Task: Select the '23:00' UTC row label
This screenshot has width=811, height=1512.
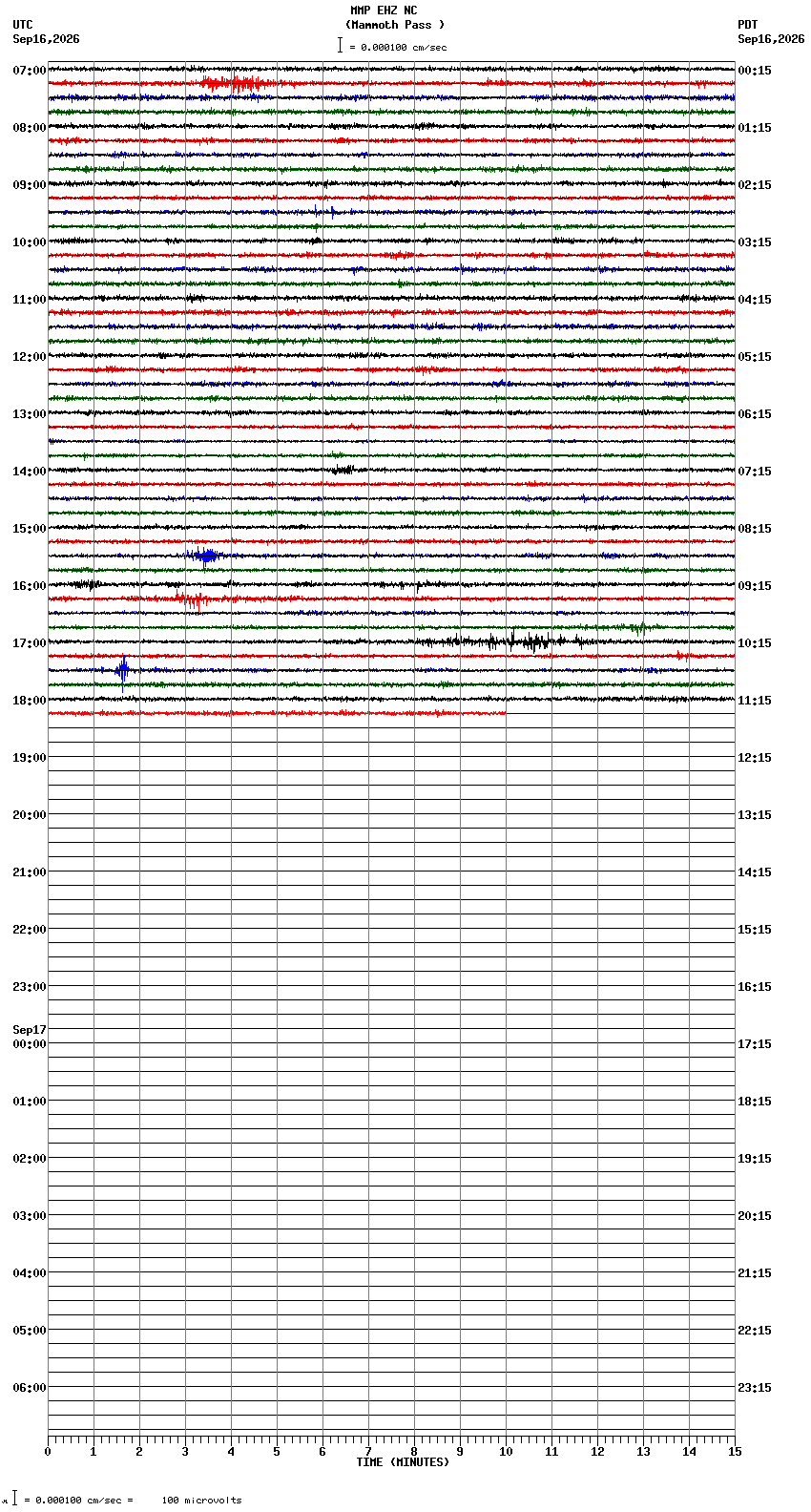Action: click(x=30, y=987)
